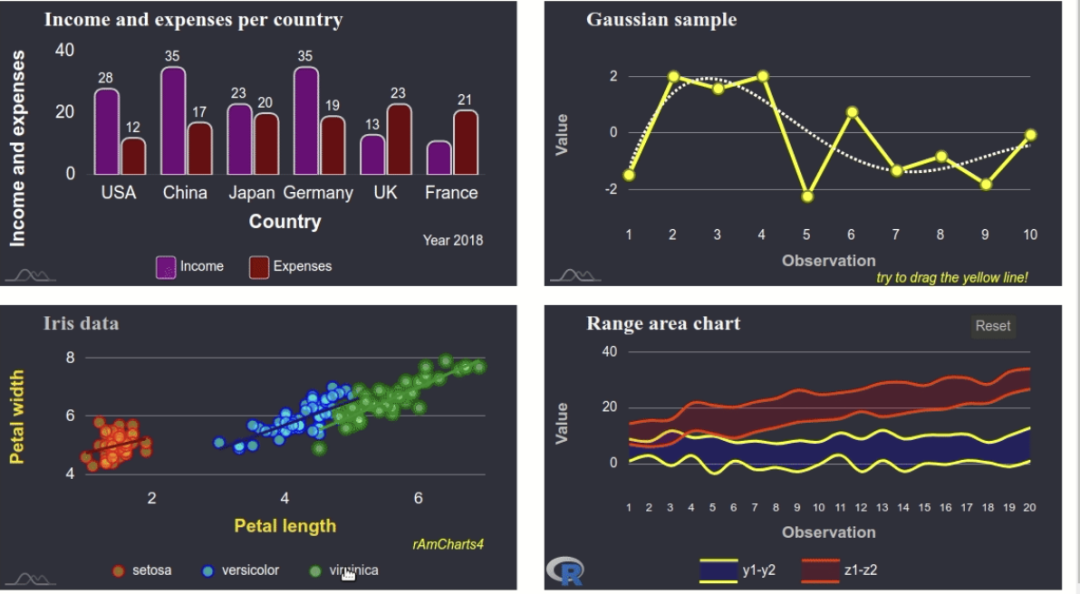Click the 'try to drag the yellow line!' caption
This screenshot has height=594, width=1080.
coord(951,277)
